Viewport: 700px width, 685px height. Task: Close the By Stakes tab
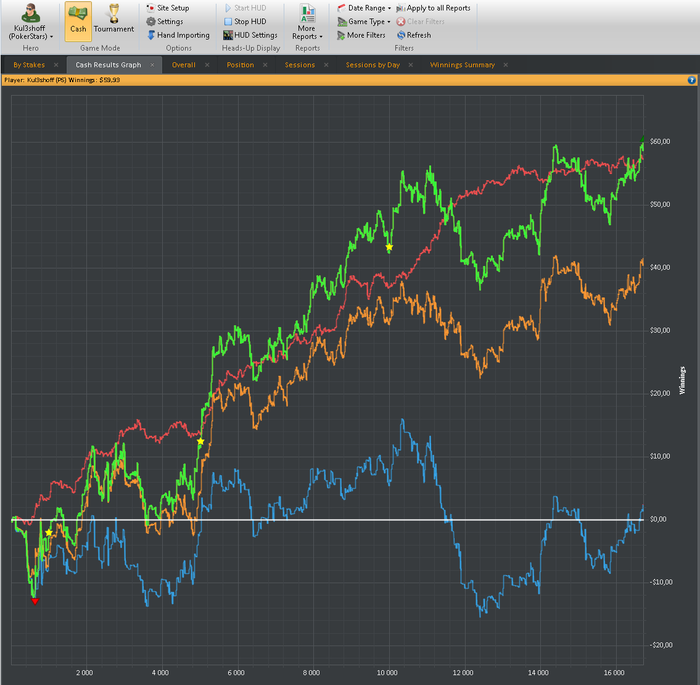click(x=56, y=65)
